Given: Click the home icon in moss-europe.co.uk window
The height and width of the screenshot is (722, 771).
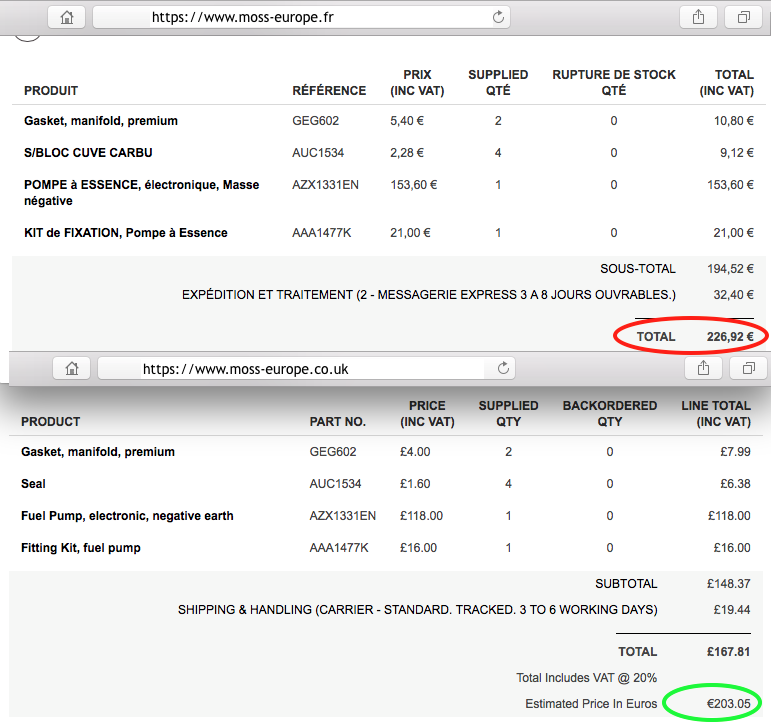Looking at the screenshot, I should [x=72, y=368].
